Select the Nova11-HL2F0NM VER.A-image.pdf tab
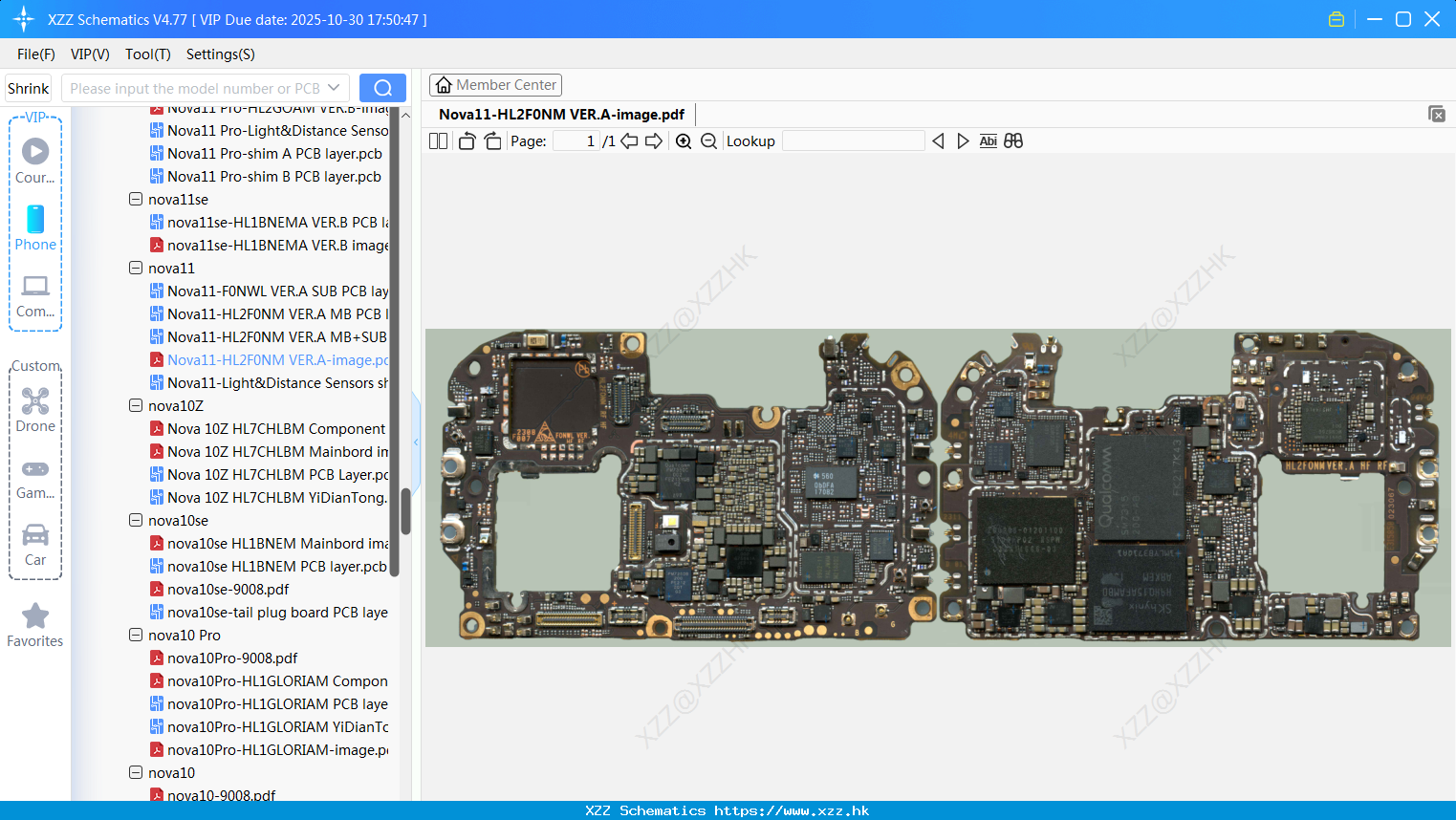This screenshot has width=1456, height=820. [x=562, y=114]
